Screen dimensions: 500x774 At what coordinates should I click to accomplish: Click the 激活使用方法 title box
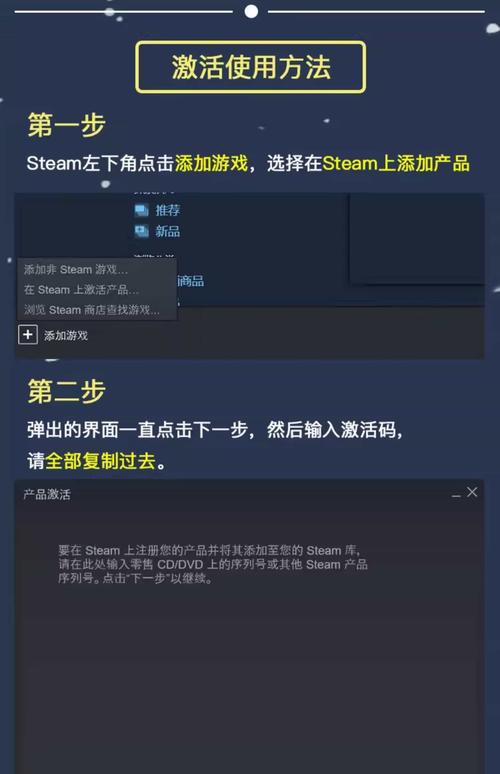tap(251, 67)
